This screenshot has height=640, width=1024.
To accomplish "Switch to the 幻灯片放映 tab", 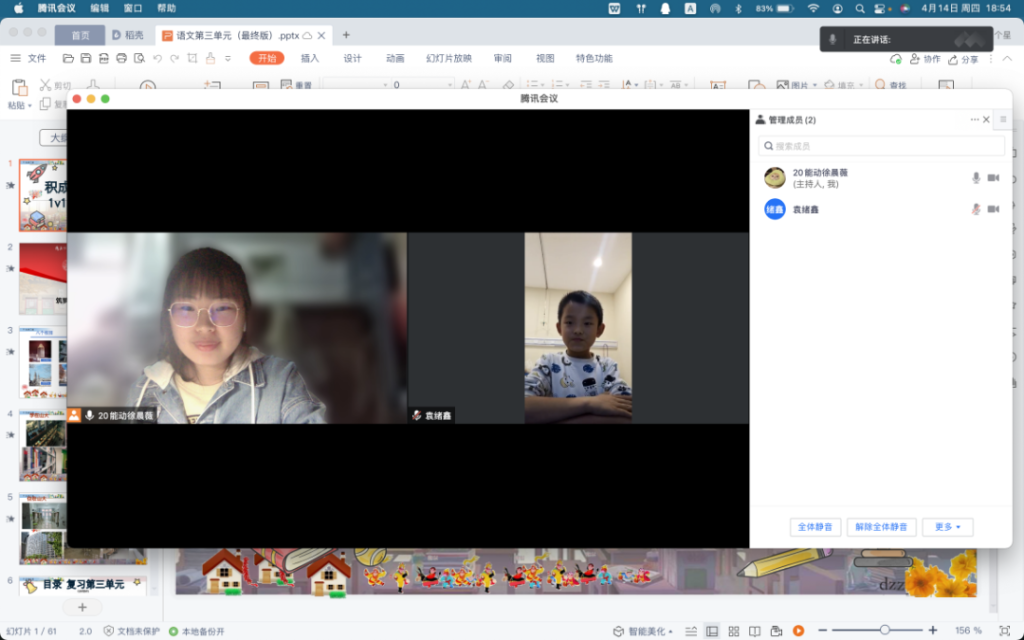I will tap(448, 58).
